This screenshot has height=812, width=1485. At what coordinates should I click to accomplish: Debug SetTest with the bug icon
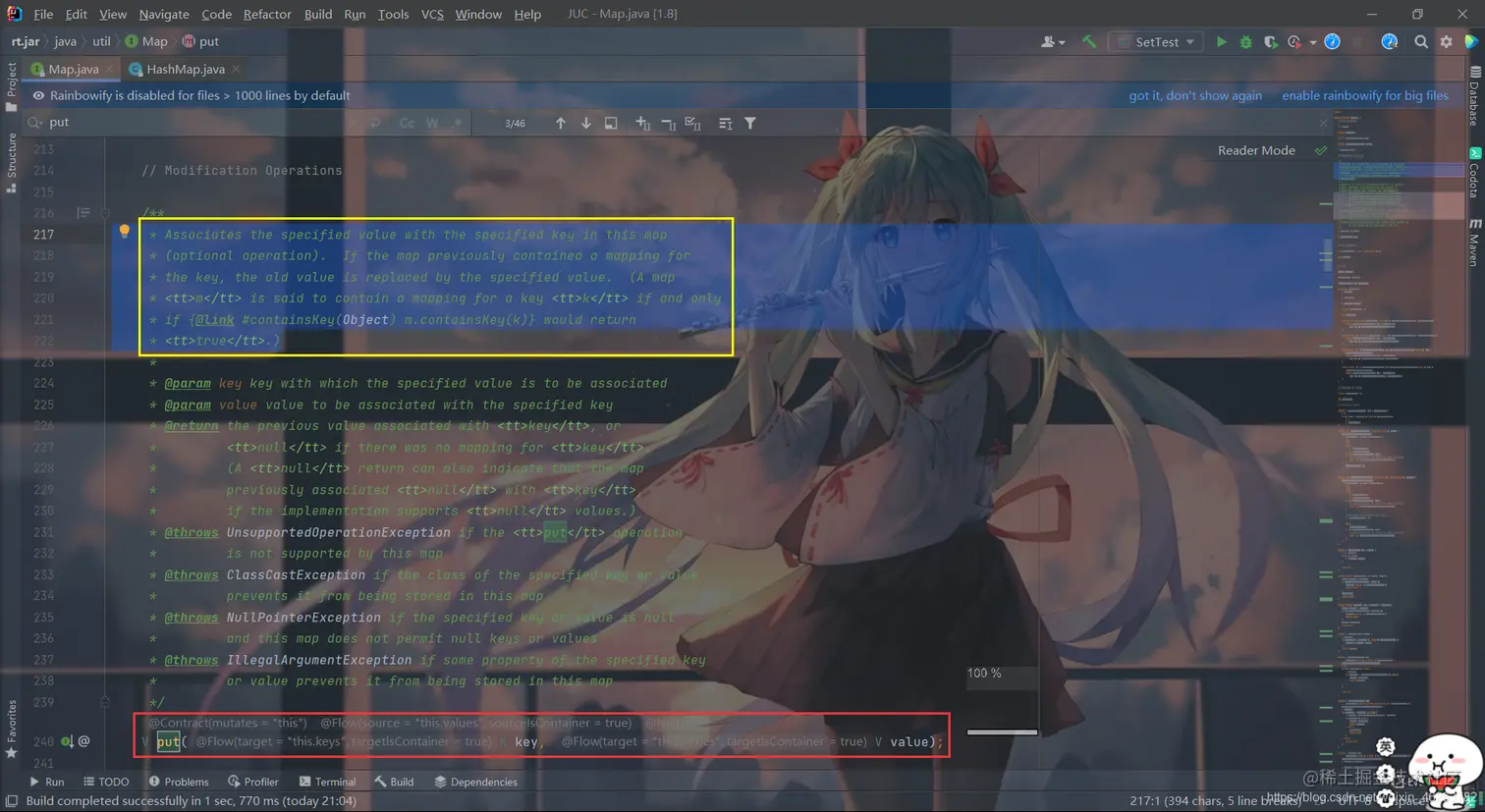pyautogui.click(x=1245, y=42)
